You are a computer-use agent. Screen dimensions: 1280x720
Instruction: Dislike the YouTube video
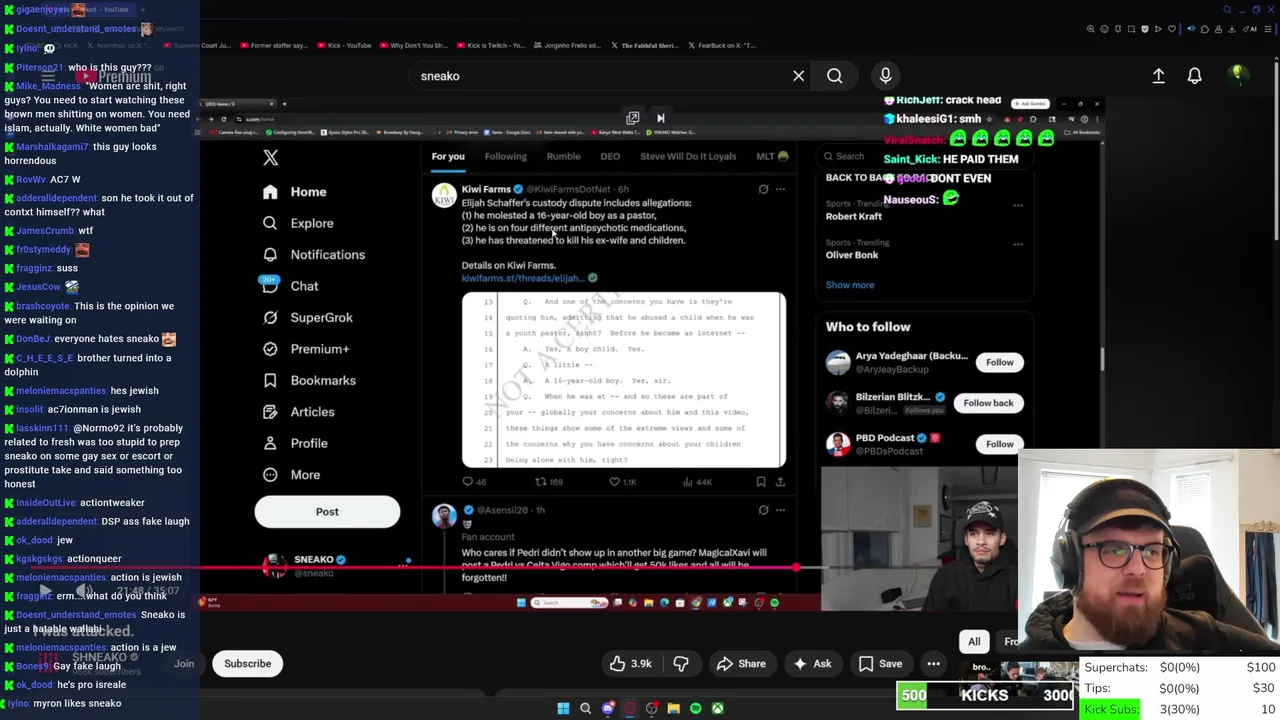pos(681,664)
